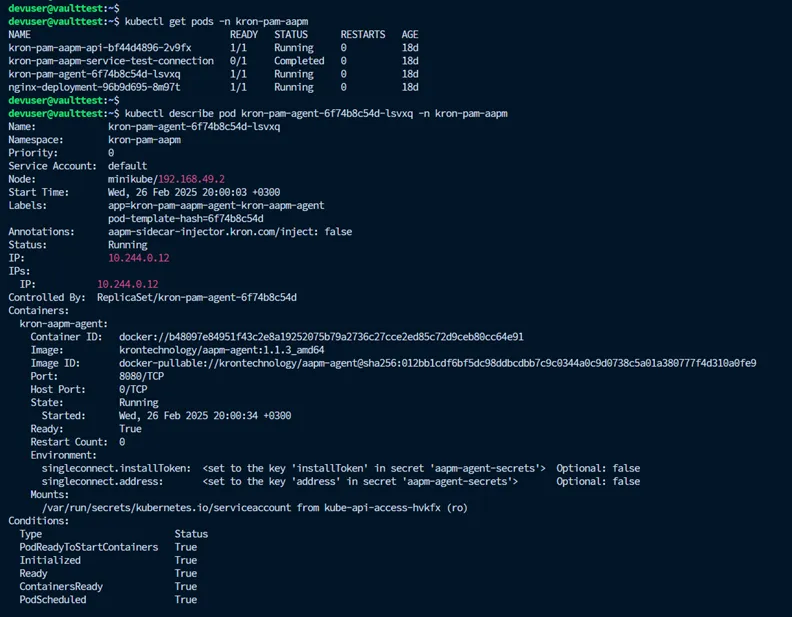Click 'Restart Count:' label
The width and height of the screenshot is (792, 617).
[69, 442]
